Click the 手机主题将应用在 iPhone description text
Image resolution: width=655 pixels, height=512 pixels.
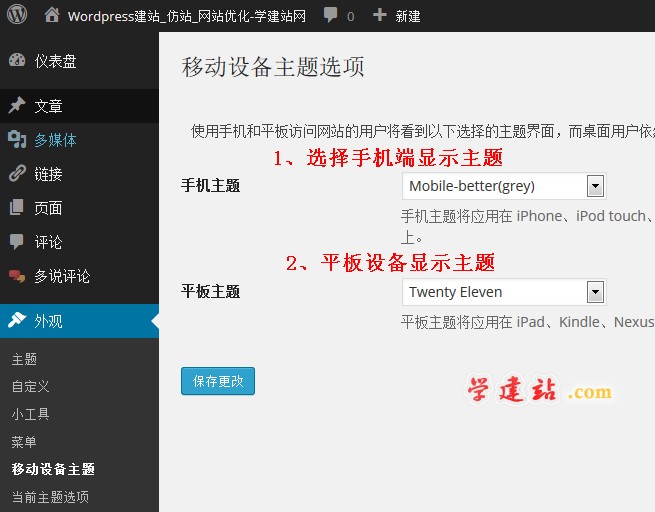(528, 227)
